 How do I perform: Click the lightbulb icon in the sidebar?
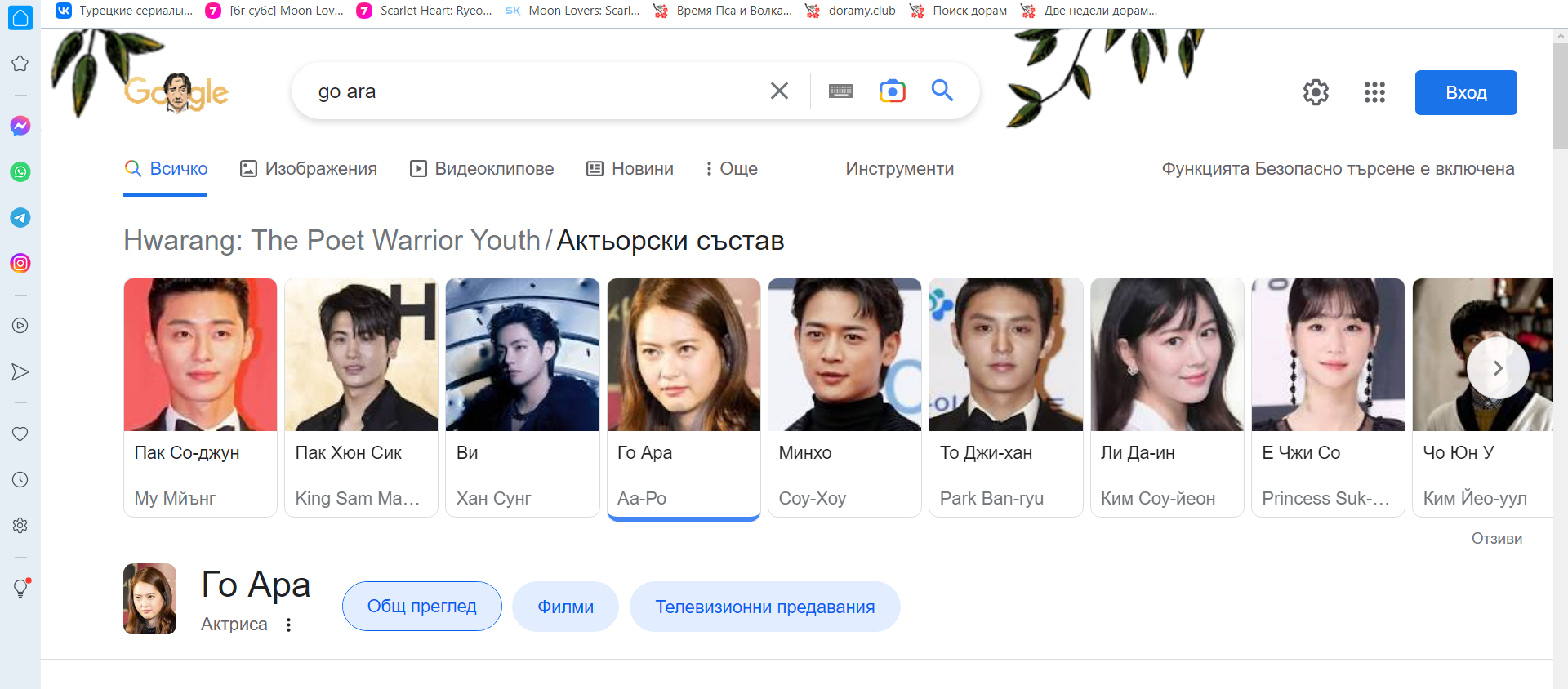click(21, 588)
